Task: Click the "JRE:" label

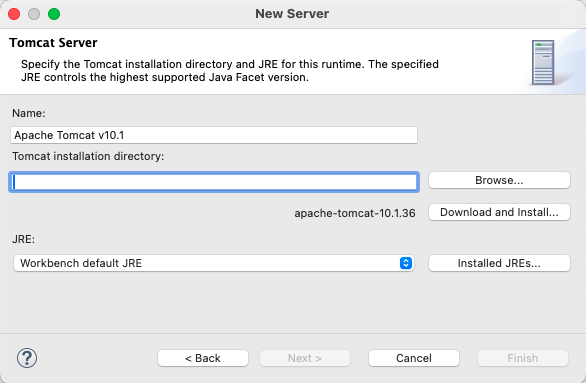Action: [23, 239]
